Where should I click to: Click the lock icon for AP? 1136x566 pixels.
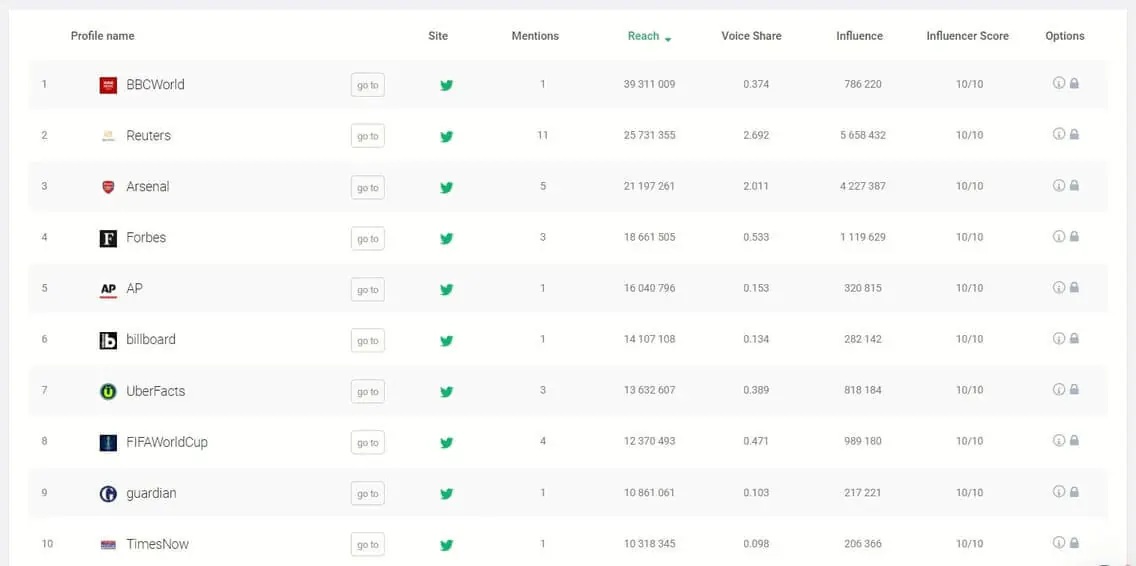coord(1074,288)
